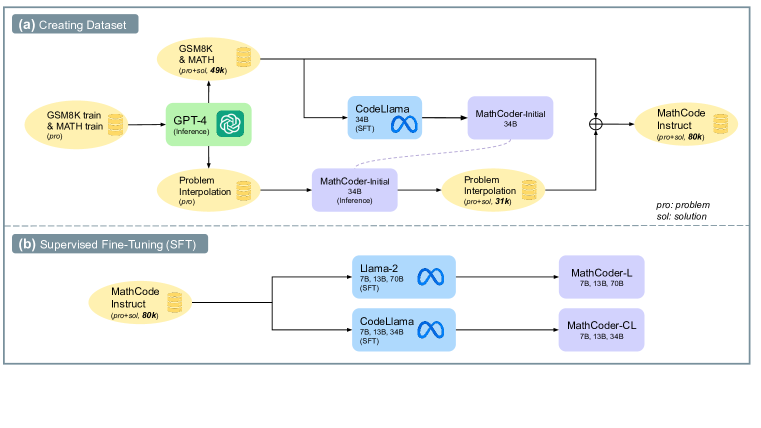
Task: Click database icon in GSM8K & MATH 49k node
Action: pyautogui.click(x=244, y=57)
